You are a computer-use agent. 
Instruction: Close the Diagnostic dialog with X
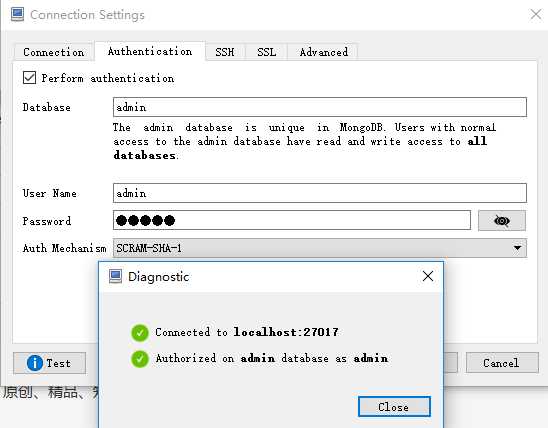pos(428,276)
